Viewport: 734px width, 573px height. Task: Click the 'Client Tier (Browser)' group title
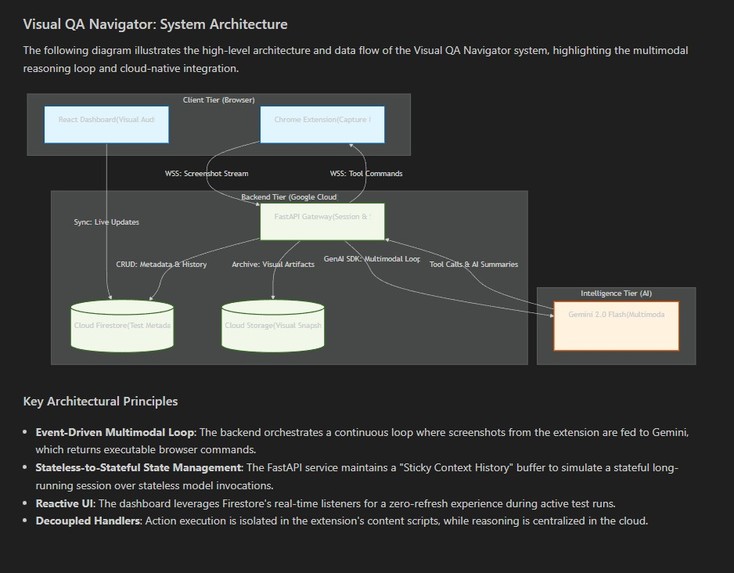[x=219, y=100]
